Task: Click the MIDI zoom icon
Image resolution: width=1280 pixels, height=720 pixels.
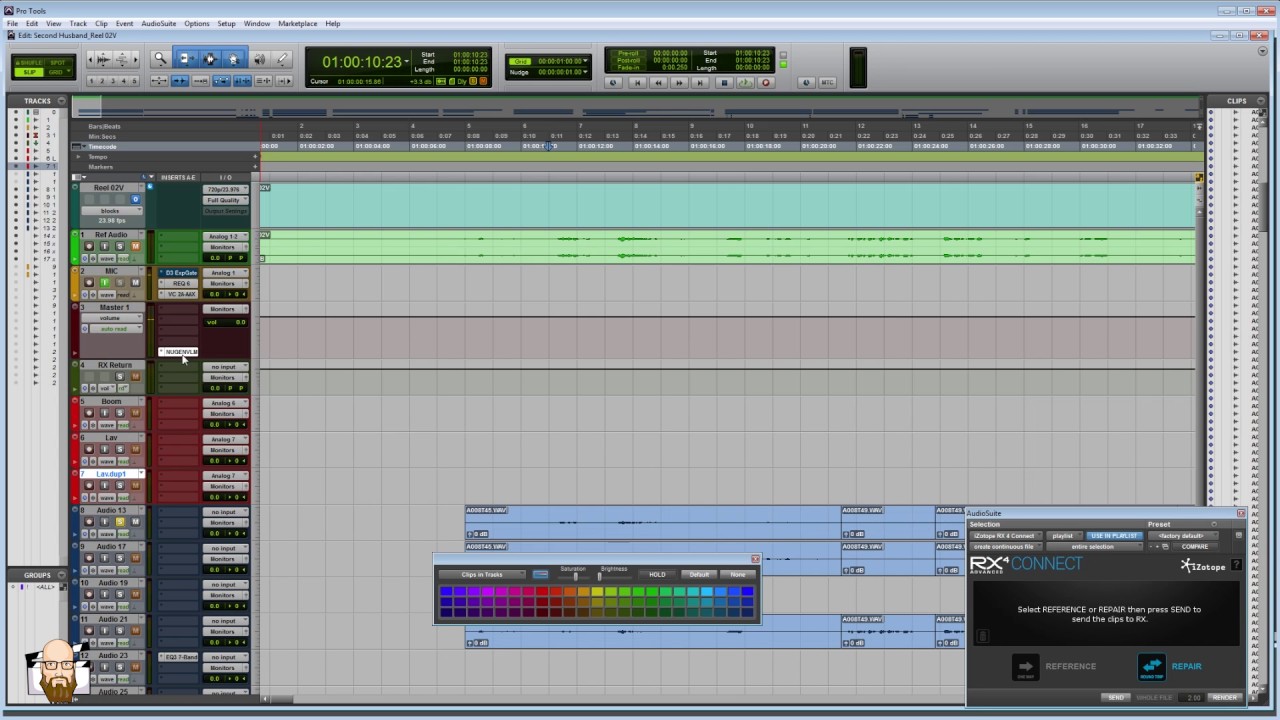Action: pos(122,59)
